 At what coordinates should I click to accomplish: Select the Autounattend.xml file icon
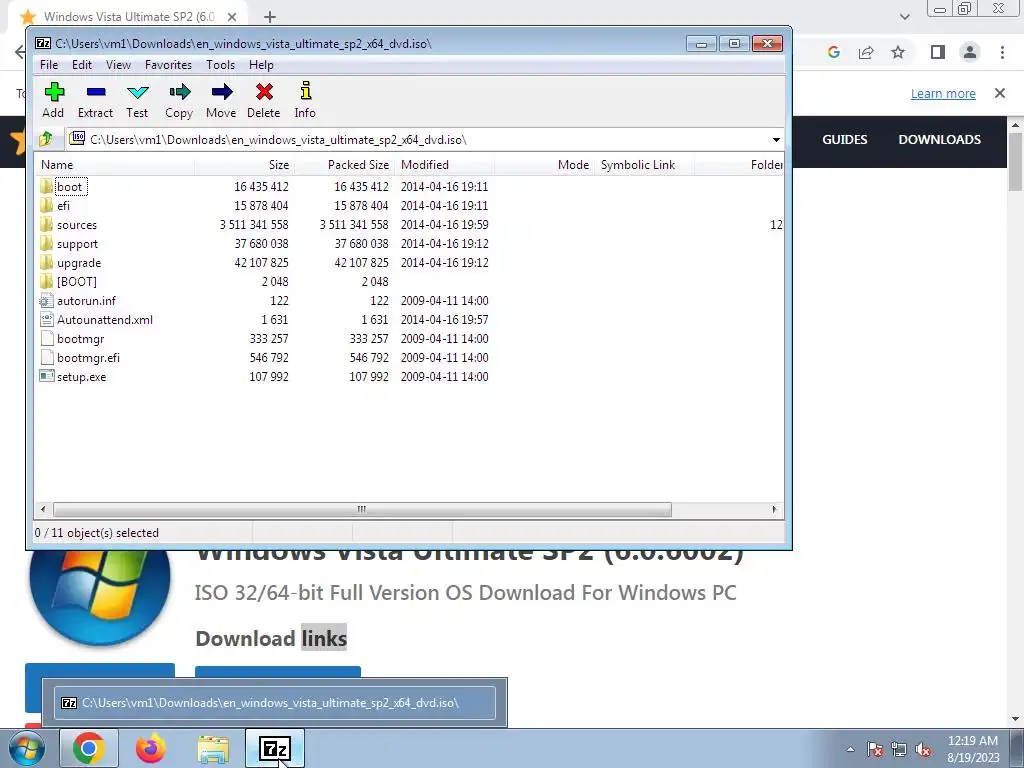point(46,319)
